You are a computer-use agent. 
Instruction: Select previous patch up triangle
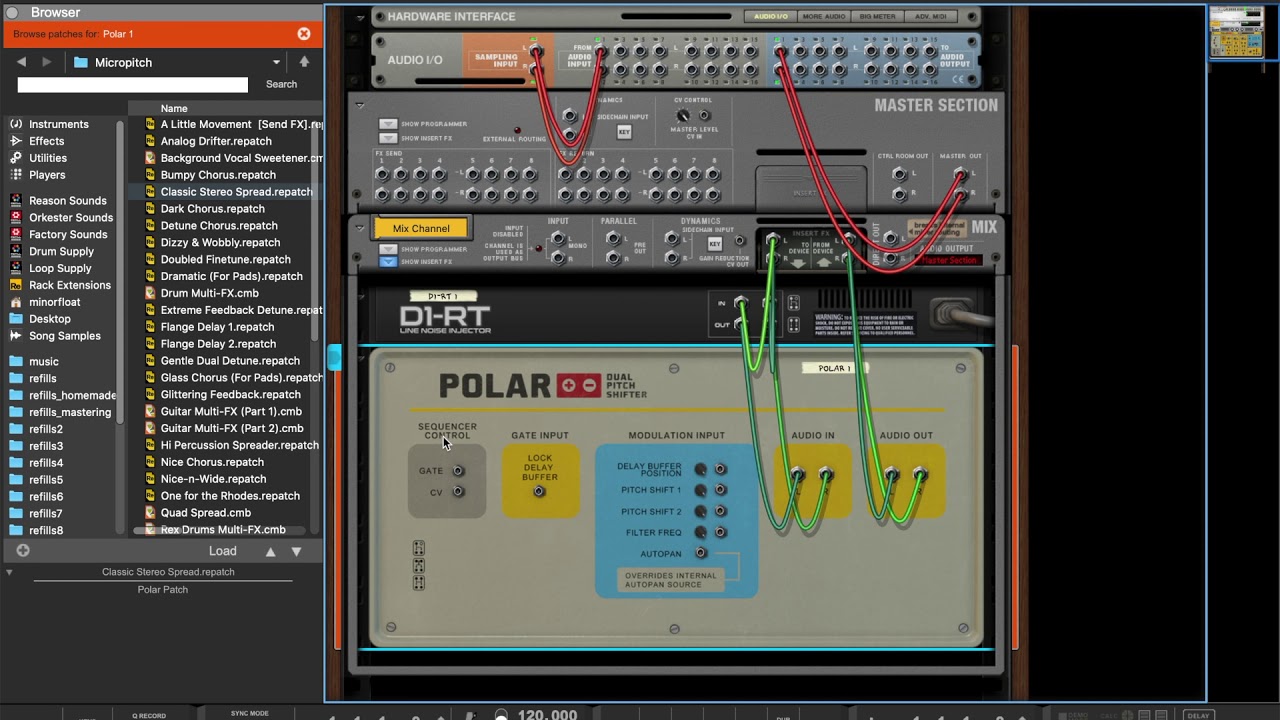coord(270,551)
